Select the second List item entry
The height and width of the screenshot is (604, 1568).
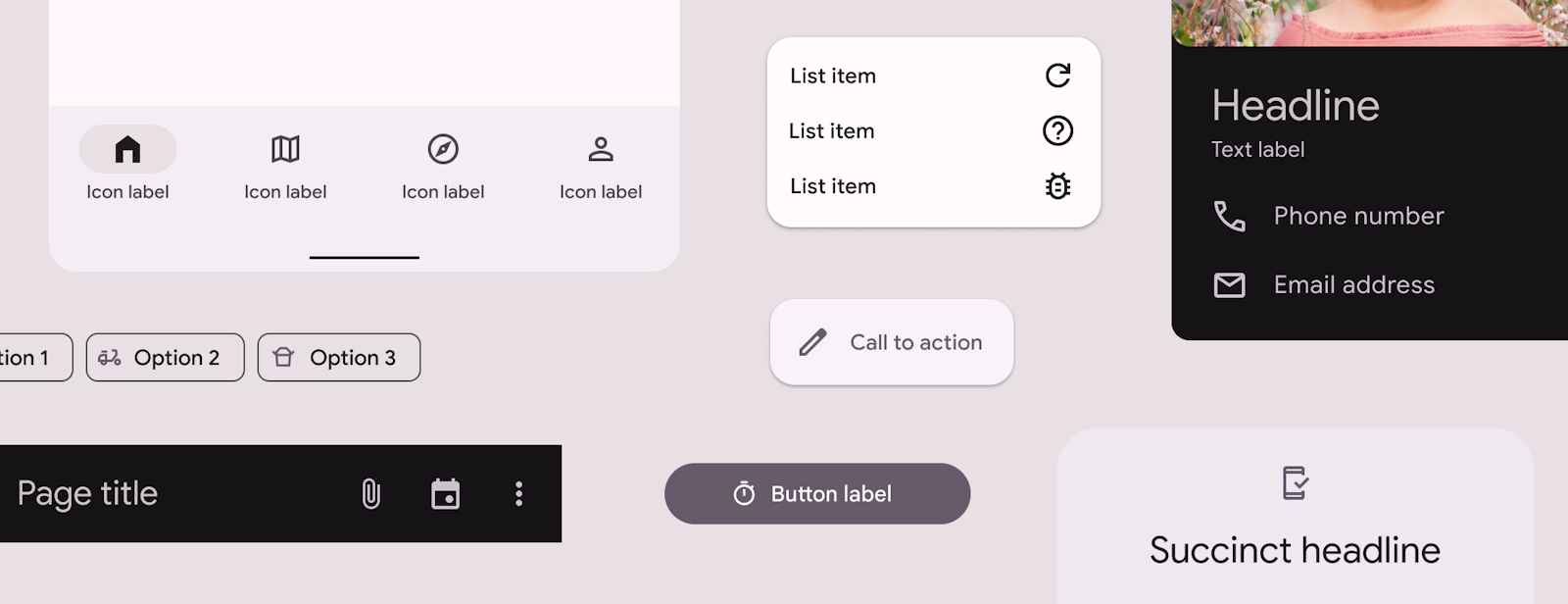(831, 130)
